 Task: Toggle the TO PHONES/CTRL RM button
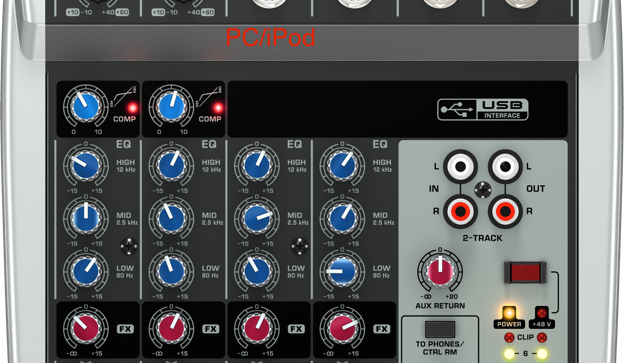(440, 330)
